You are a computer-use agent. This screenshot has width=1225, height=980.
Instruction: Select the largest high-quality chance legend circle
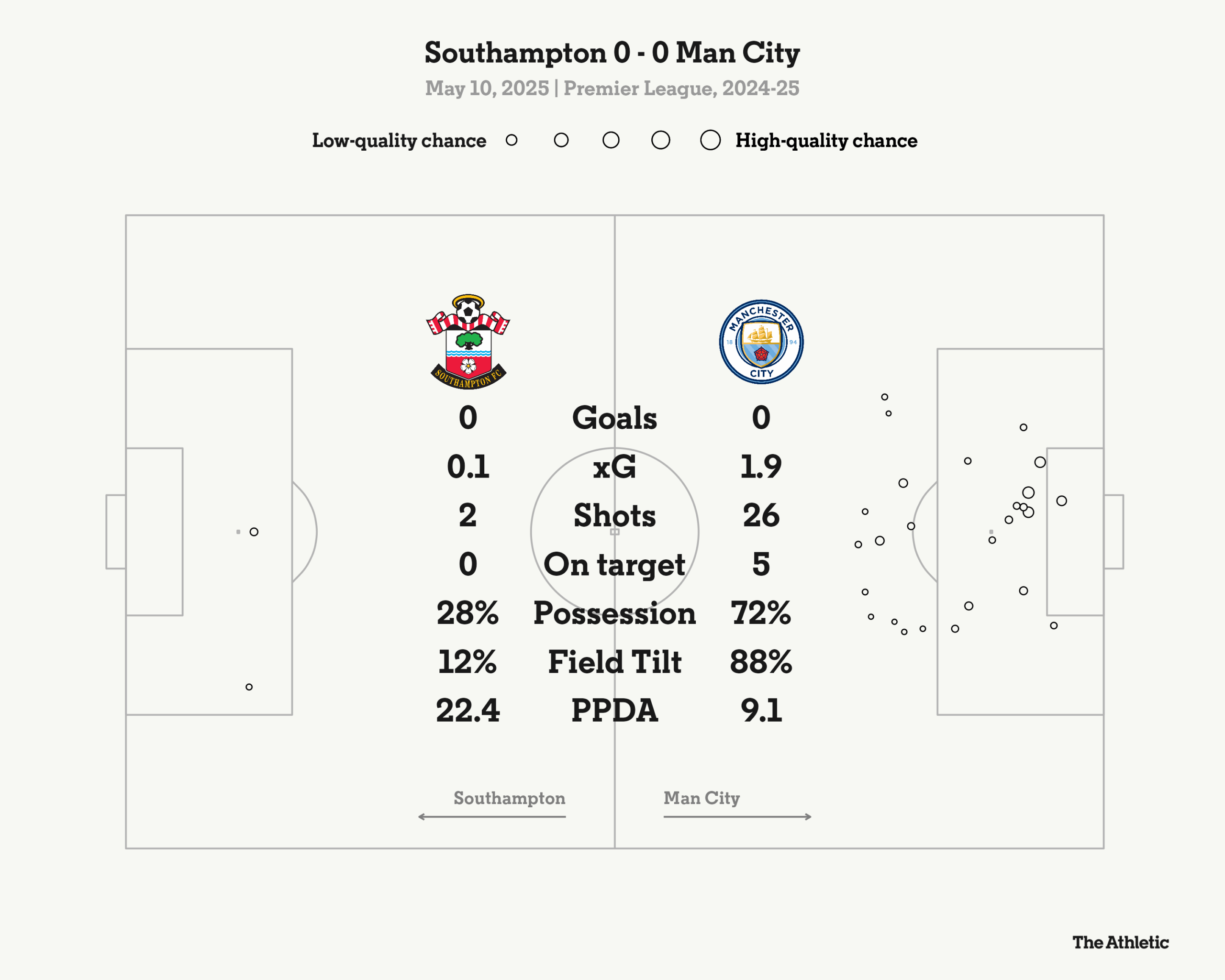pyautogui.click(x=710, y=140)
